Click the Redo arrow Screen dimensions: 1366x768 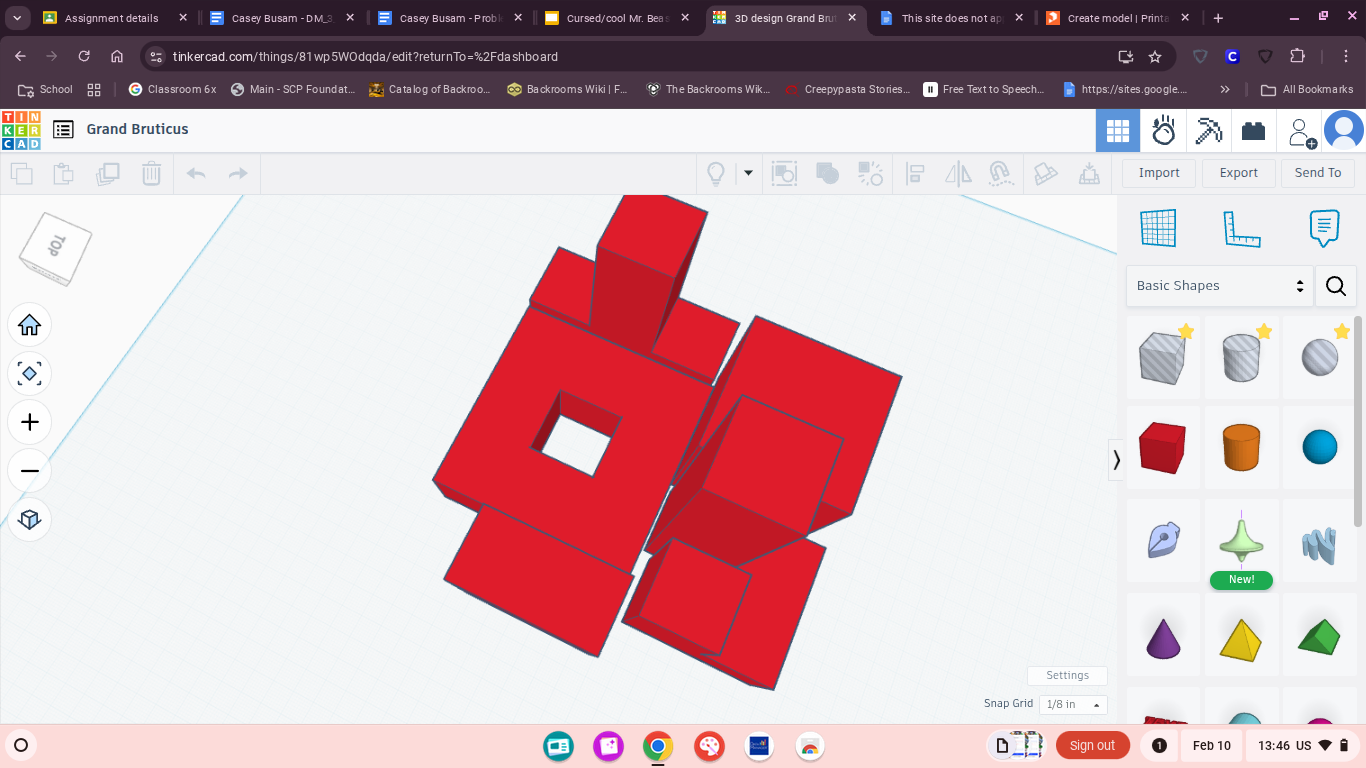coord(238,173)
